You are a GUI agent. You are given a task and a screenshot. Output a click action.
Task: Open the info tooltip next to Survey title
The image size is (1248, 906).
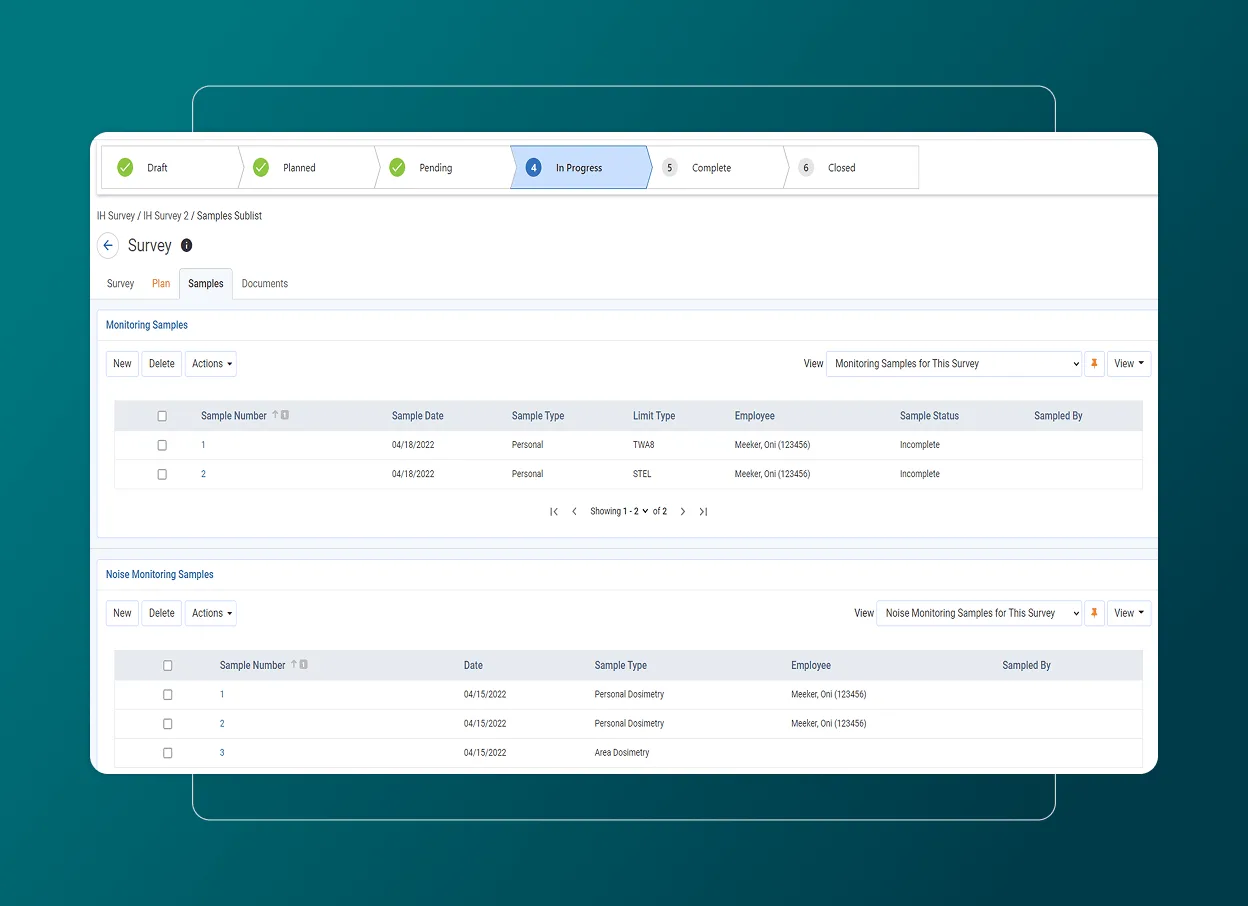point(186,245)
